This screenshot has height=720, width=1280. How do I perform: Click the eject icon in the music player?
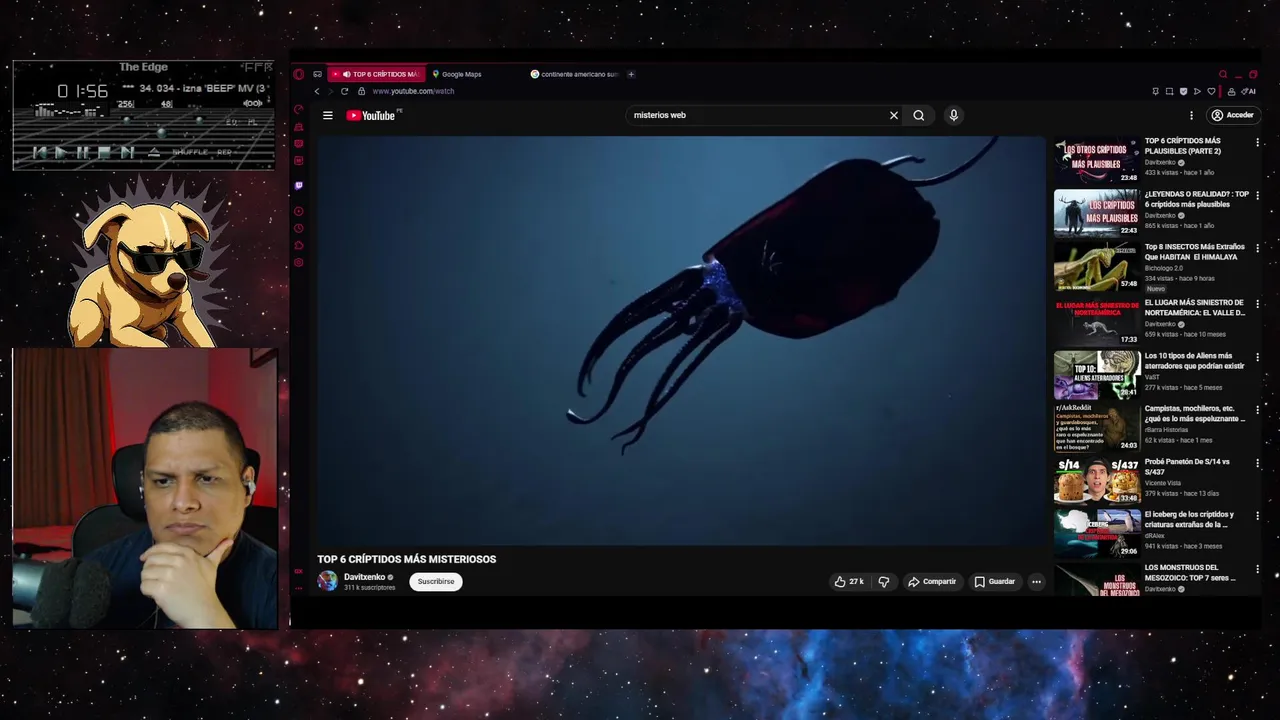point(154,152)
